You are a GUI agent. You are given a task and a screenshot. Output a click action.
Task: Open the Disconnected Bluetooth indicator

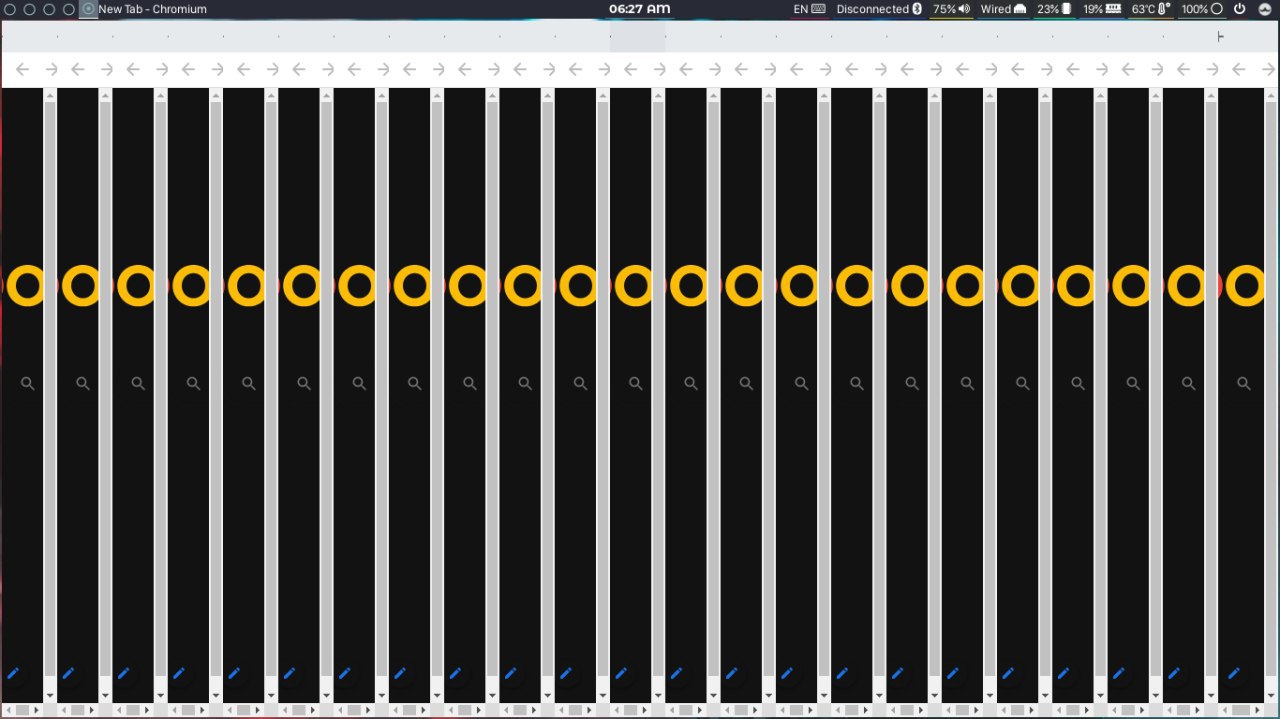[x=879, y=9]
